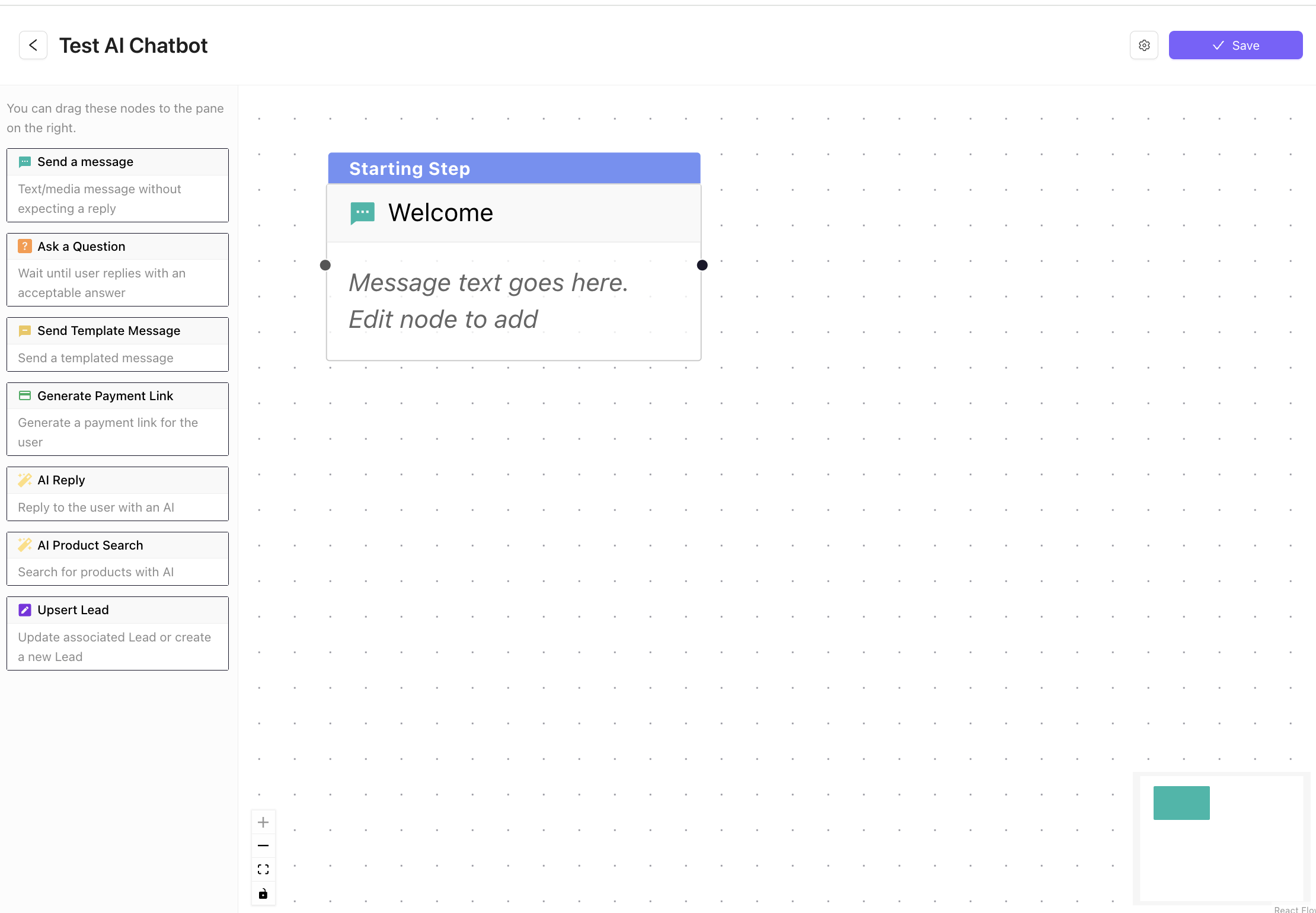The width and height of the screenshot is (1316, 913).
Task: Click the chat icon beside Welcome
Action: point(362,212)
